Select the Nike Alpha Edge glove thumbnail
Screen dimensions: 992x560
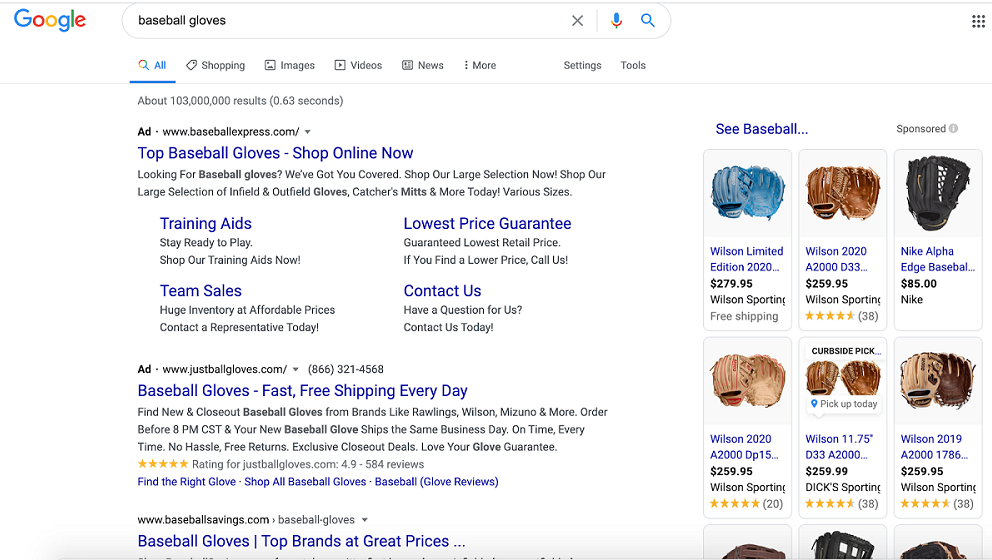tap(937, 195)
